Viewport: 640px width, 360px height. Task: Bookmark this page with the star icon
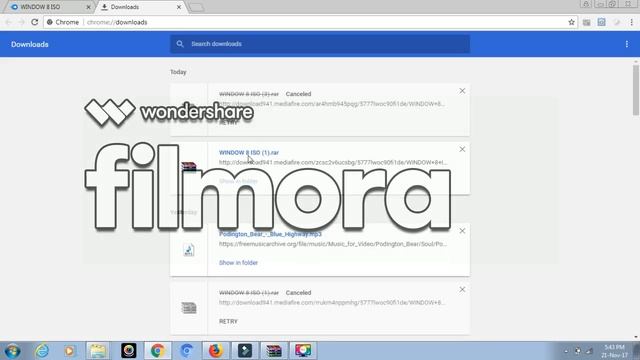[571, 22]
